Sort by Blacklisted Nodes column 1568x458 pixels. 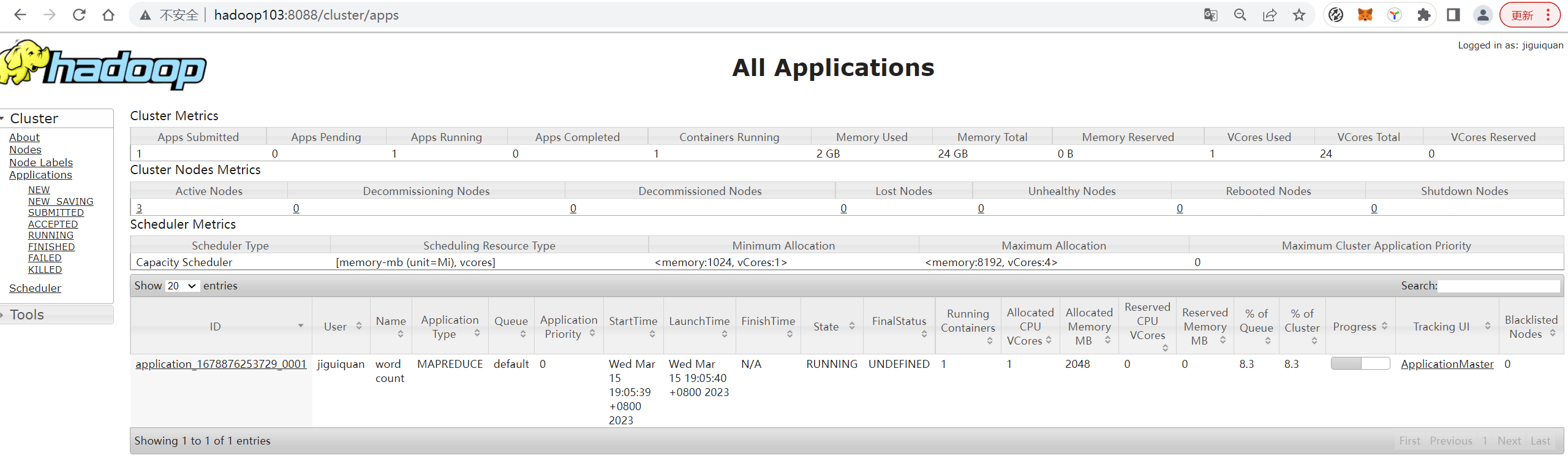click(x=1553, y=333)
